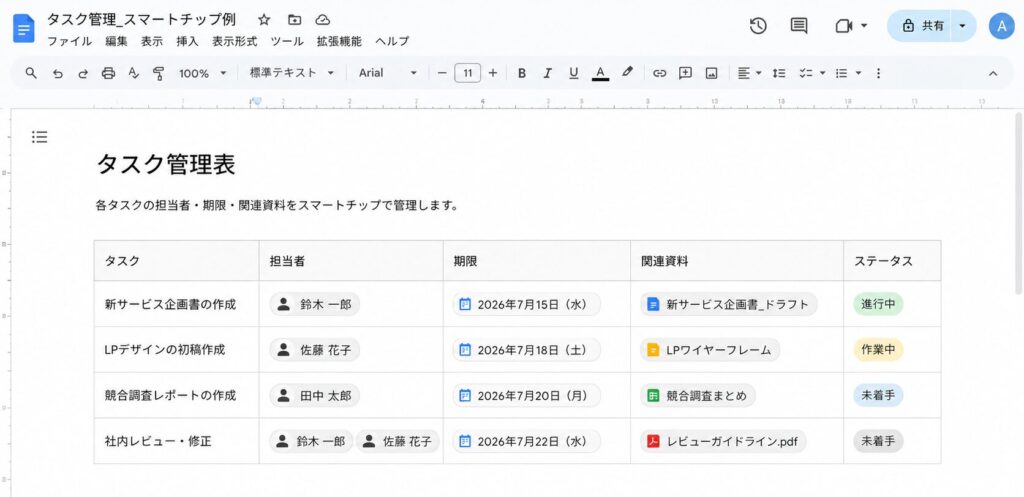Open the account avatar A
This screenshot has width=1024, height=497.
pos(1001,26)
